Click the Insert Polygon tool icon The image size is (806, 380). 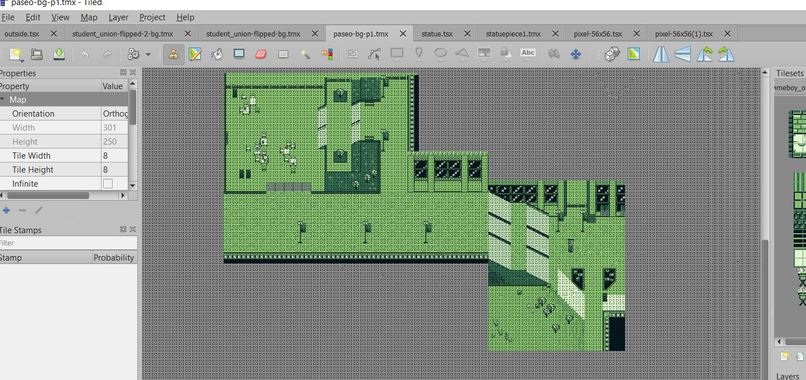point(463,53)
